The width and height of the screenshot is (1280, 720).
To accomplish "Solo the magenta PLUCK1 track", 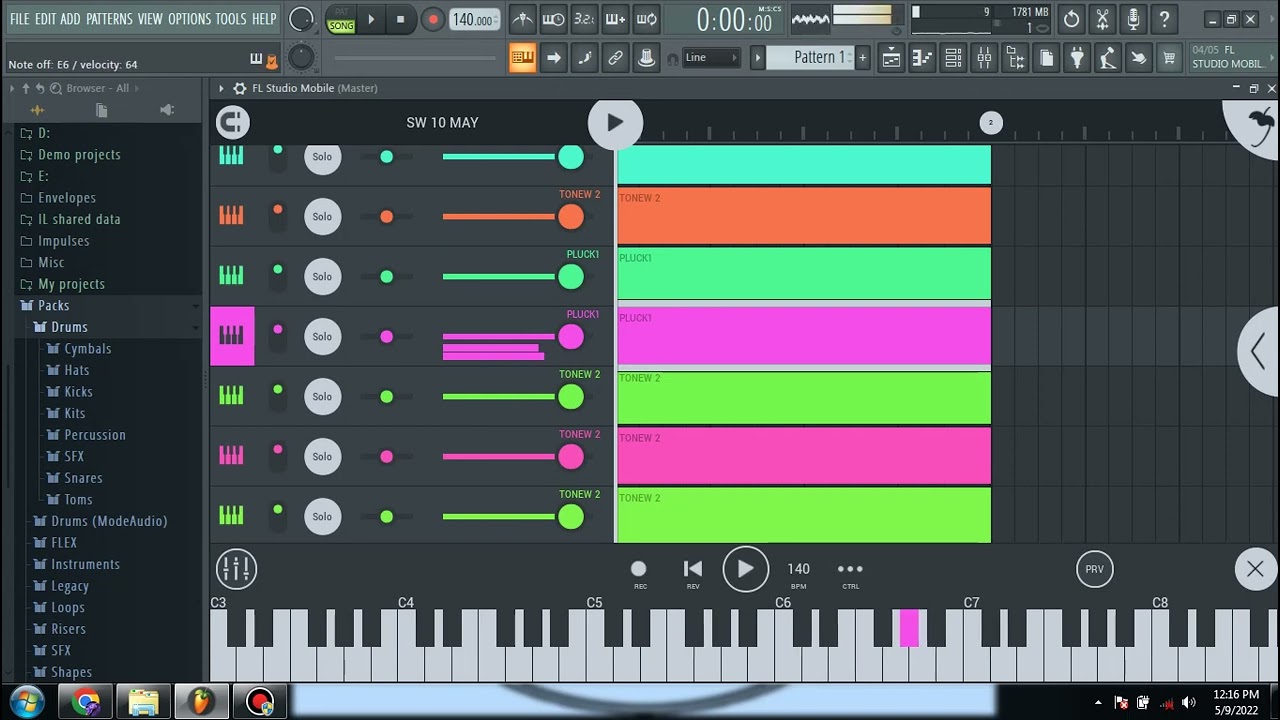I will click(x=322, y=336).
